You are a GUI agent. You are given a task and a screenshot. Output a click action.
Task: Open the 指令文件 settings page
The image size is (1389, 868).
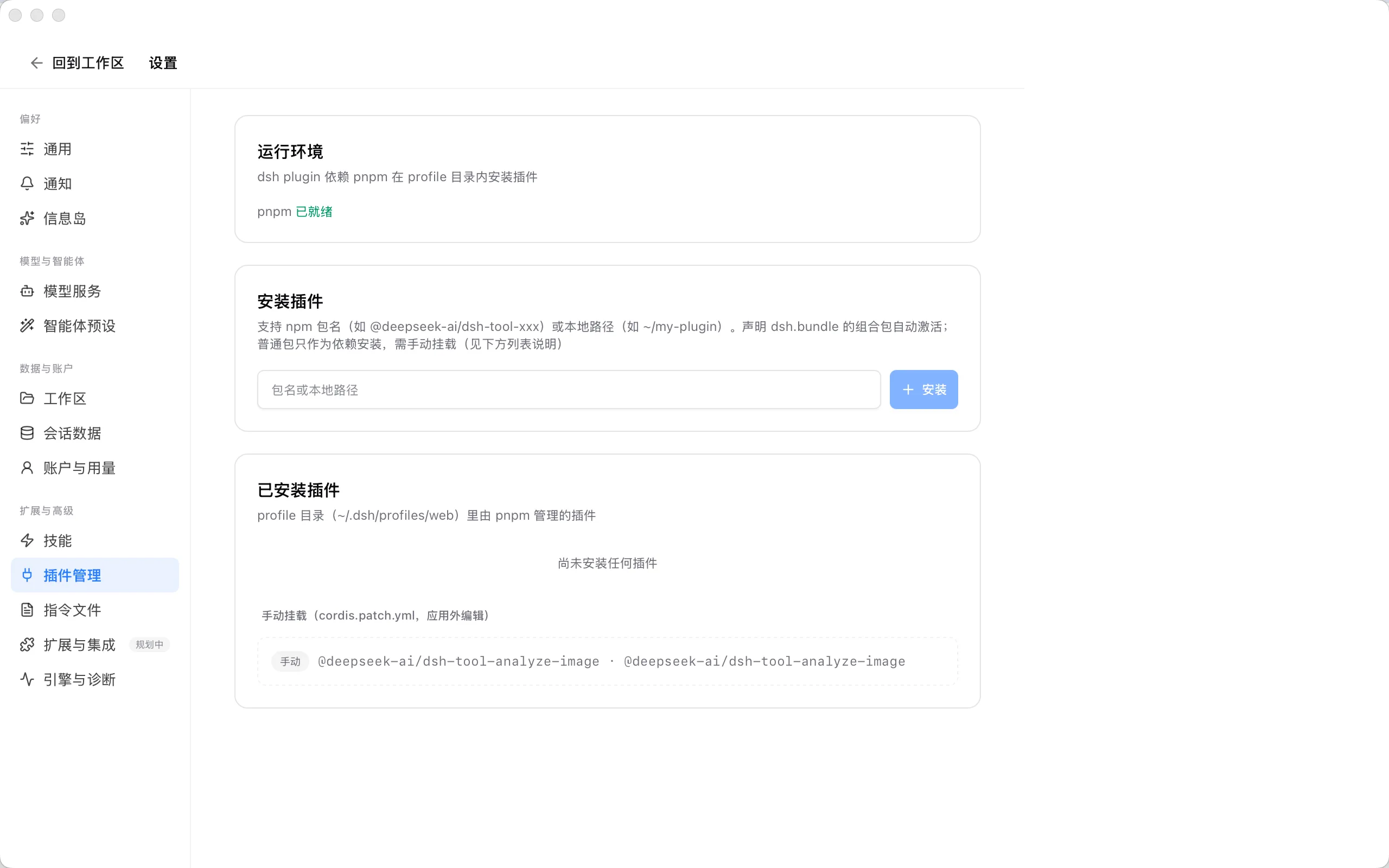pos(95,610)
